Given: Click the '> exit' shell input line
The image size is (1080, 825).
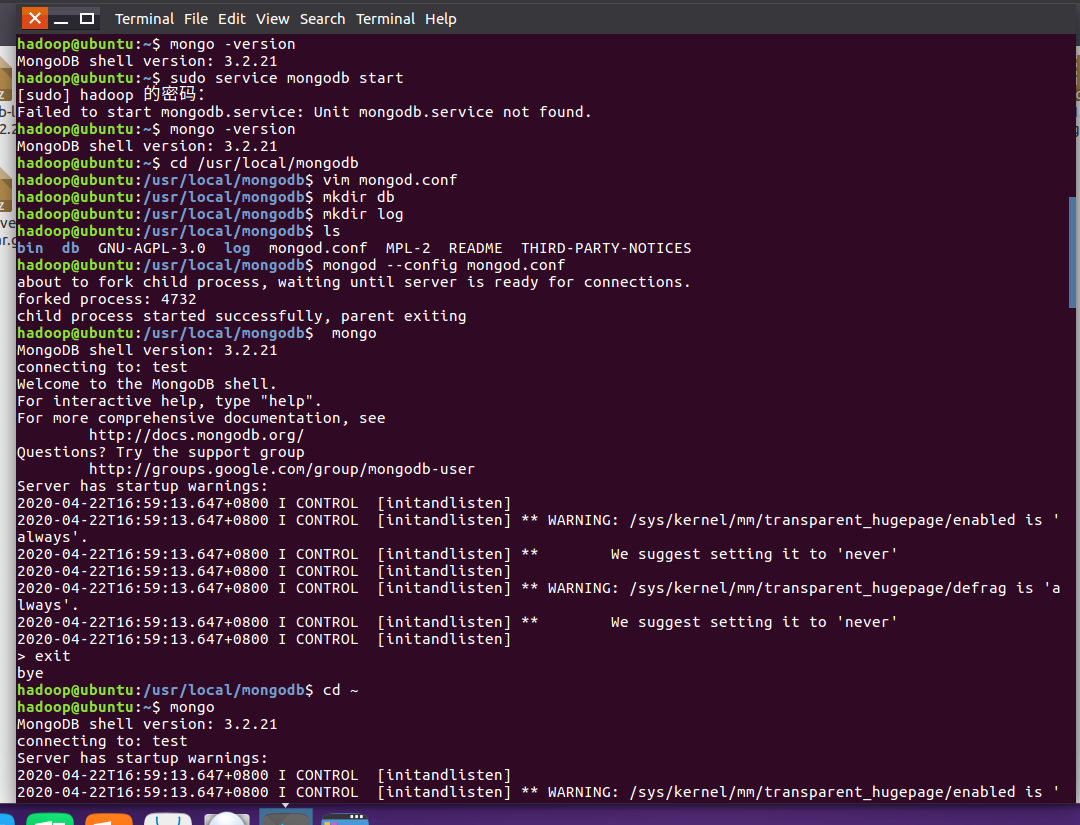Looking at the screenshot, I should (43, 656).
